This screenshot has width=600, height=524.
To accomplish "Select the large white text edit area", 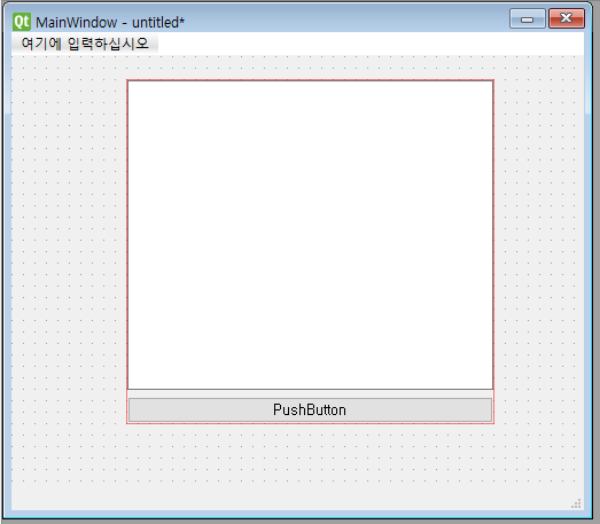I will click(x=310, y=235).
